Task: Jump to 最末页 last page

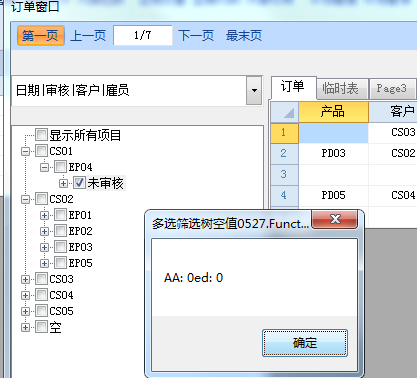Action: [244, 35]
